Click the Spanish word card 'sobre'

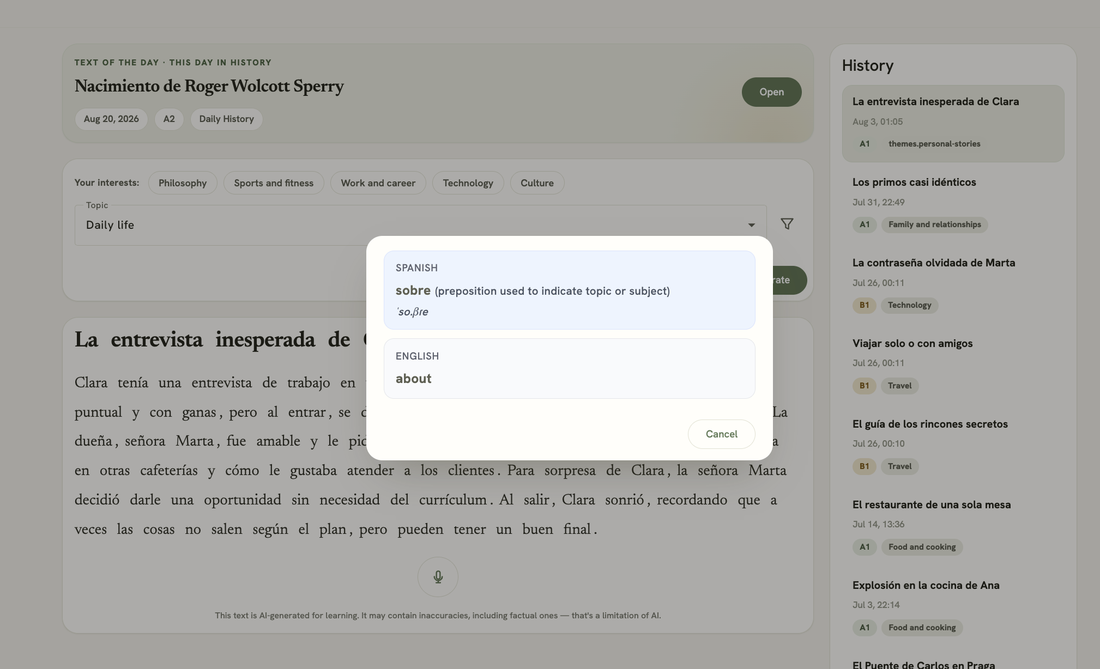pyautogui.click(x=569, y=290)
